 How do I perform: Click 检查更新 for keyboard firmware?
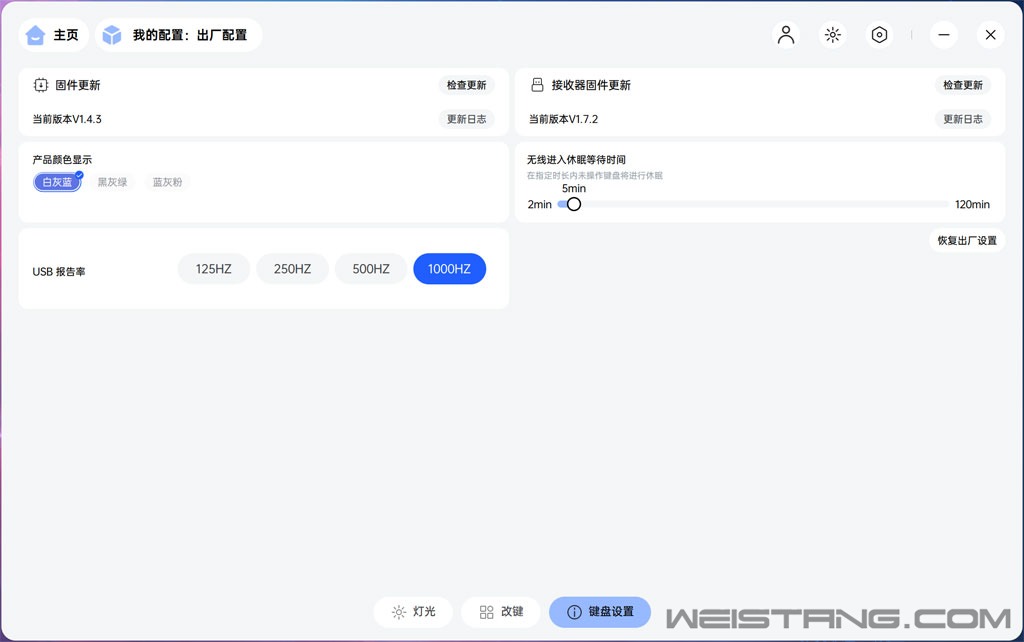466,85
